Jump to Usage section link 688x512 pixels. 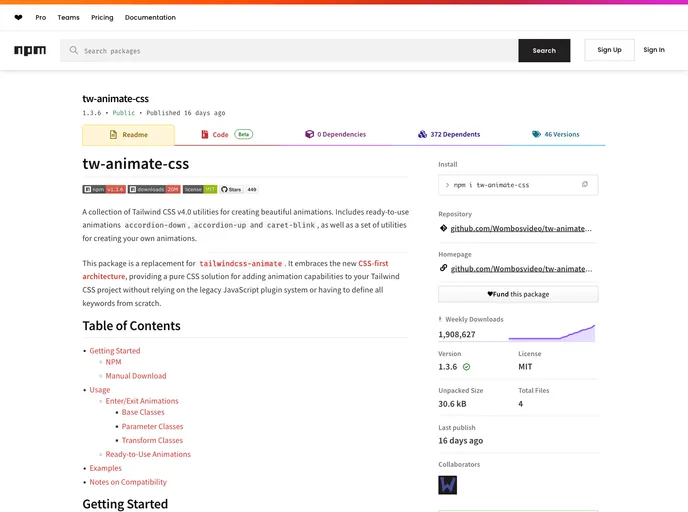(x=100, y=390)
